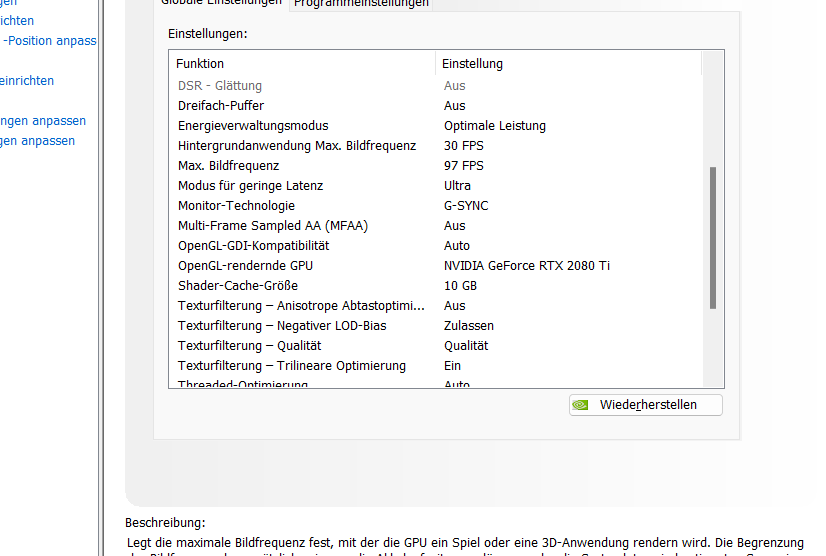This screenshot has height=556, width=826.
Task: Open the NVIDIA GeForce RTX 2080 Ti value
Action: click(x=527, y=266)
